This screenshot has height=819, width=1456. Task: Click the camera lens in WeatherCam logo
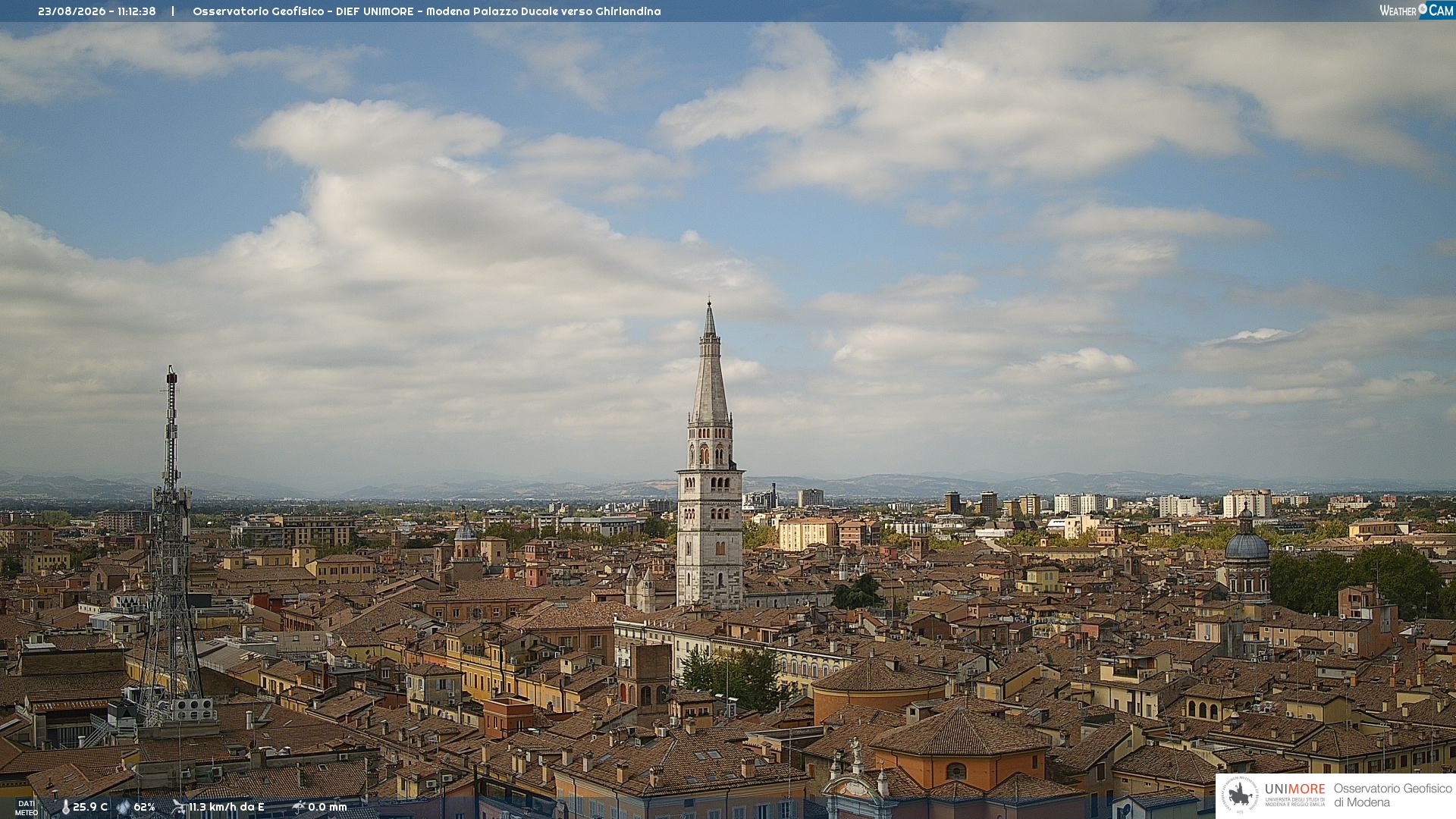point(1423,8)
